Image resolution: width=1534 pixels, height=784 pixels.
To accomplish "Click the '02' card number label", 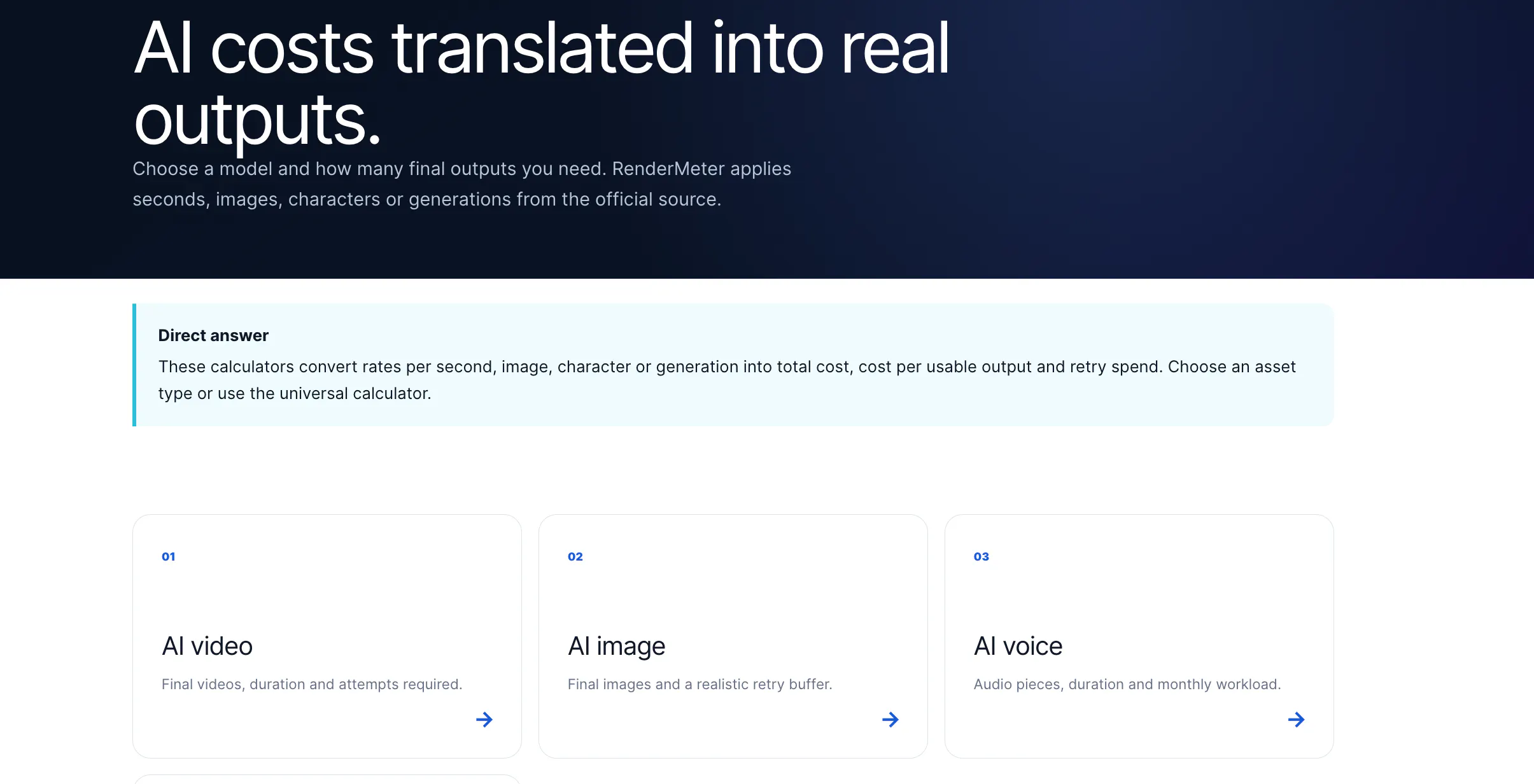I will [575, 557].
